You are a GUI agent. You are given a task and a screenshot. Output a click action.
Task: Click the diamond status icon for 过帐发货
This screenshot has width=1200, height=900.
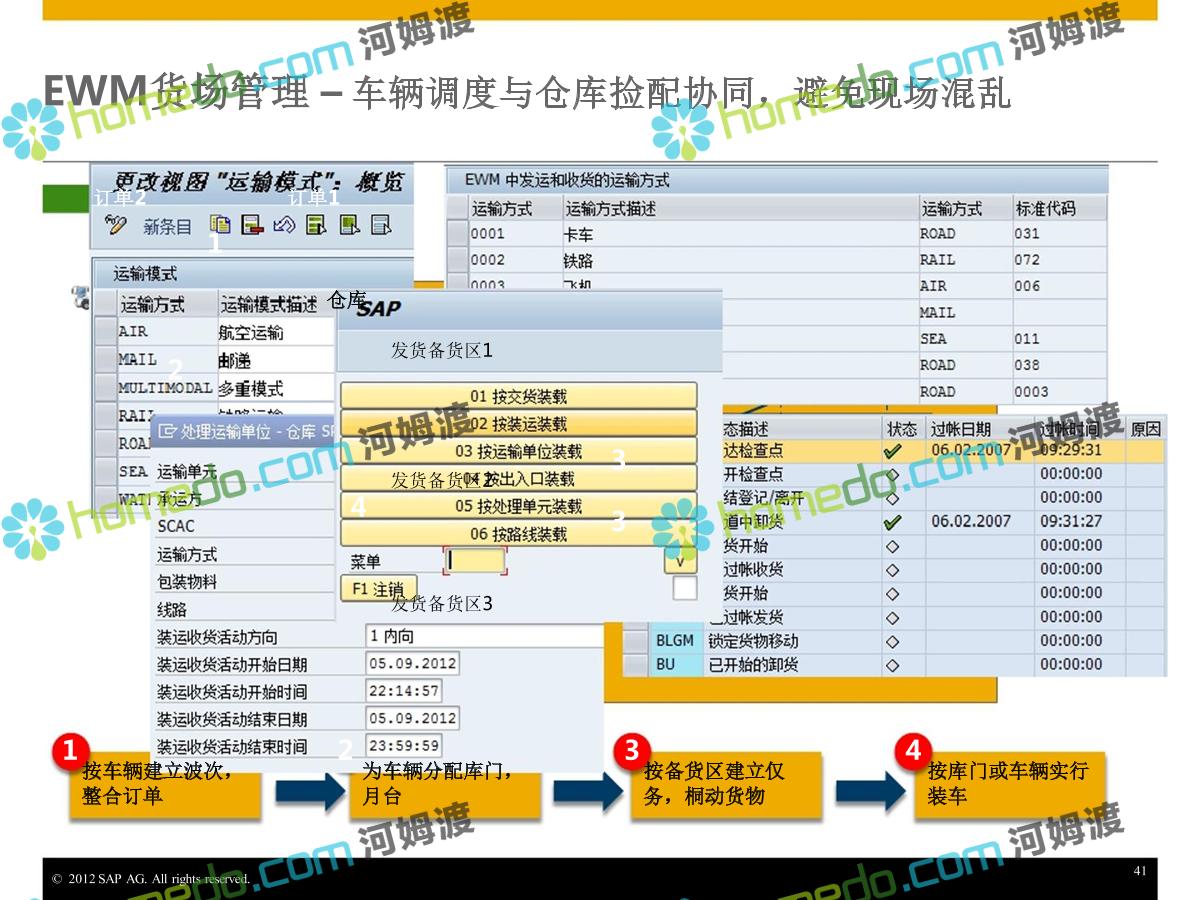[893, 617]
